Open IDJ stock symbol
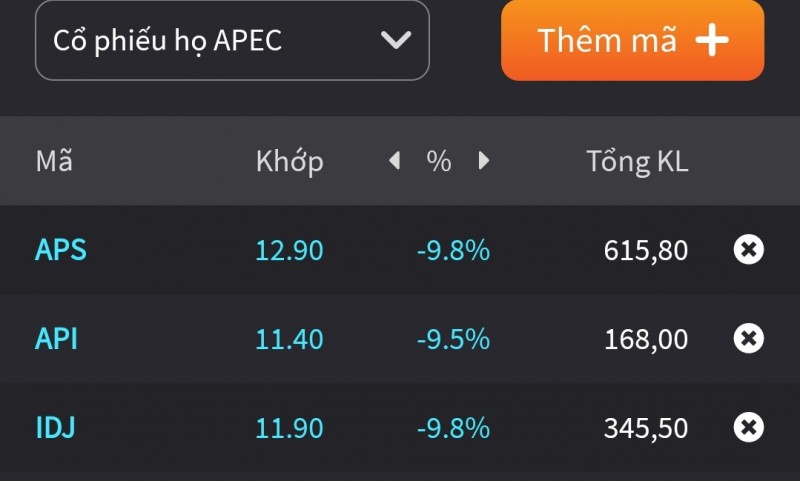The width and height of the screenshot is (800, 481). click(x=55, y=428)
